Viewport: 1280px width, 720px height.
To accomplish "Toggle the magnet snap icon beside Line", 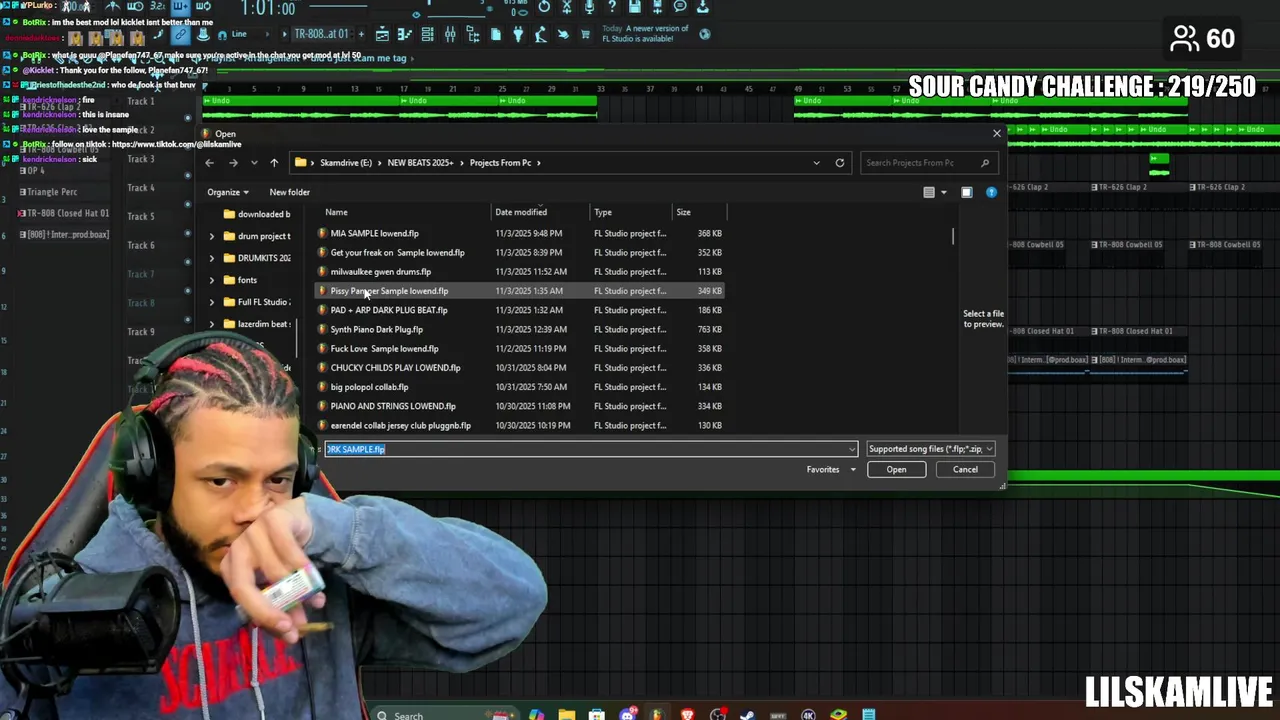I will pyautogui.click(x=222, y=34).
